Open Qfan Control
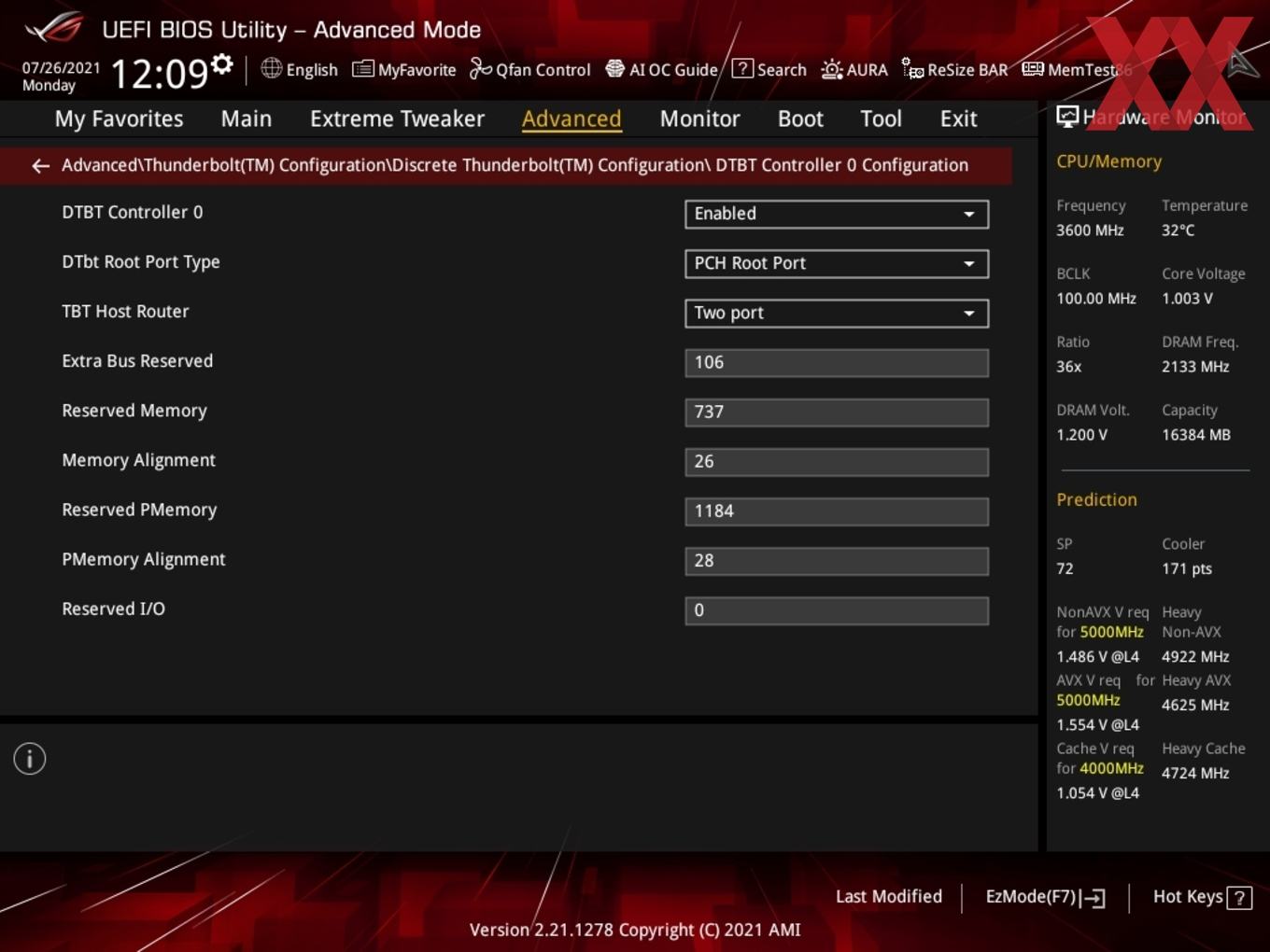This screenshot has width=1270, height=952. [x=529, y=69]
